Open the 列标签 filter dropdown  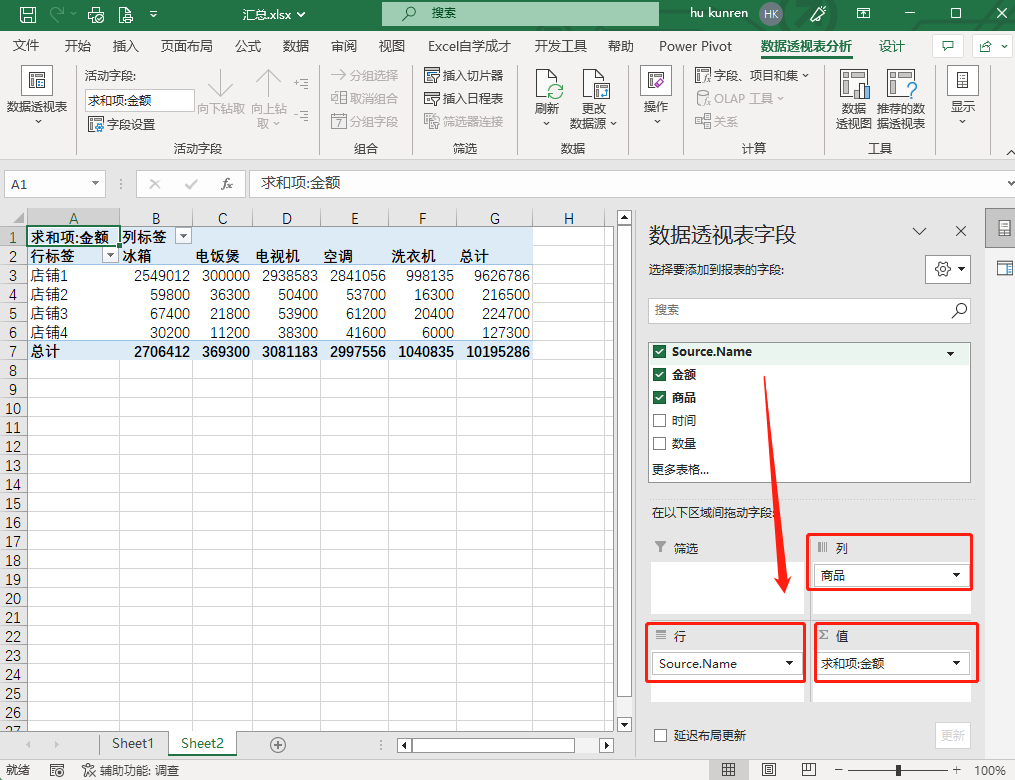(x=183, y=237)
